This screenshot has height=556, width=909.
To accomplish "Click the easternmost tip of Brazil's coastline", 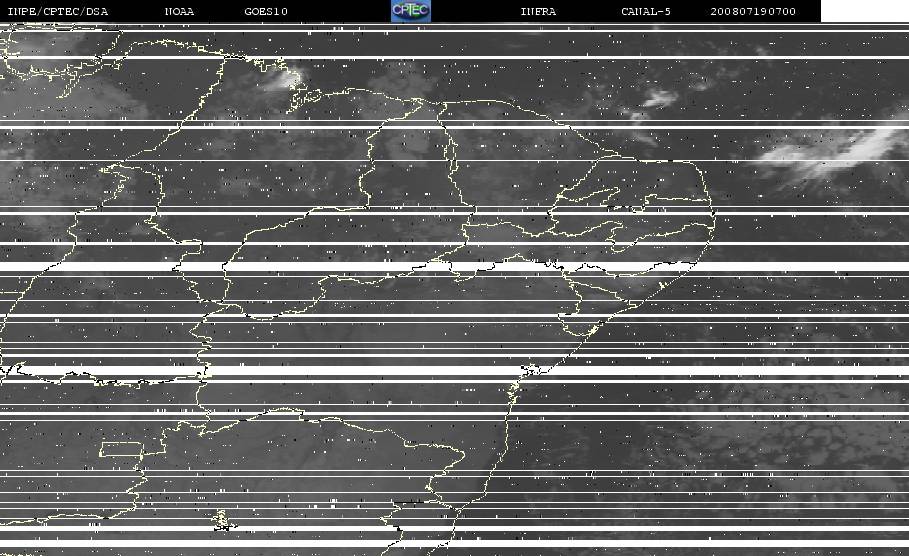I will [714, 216].
